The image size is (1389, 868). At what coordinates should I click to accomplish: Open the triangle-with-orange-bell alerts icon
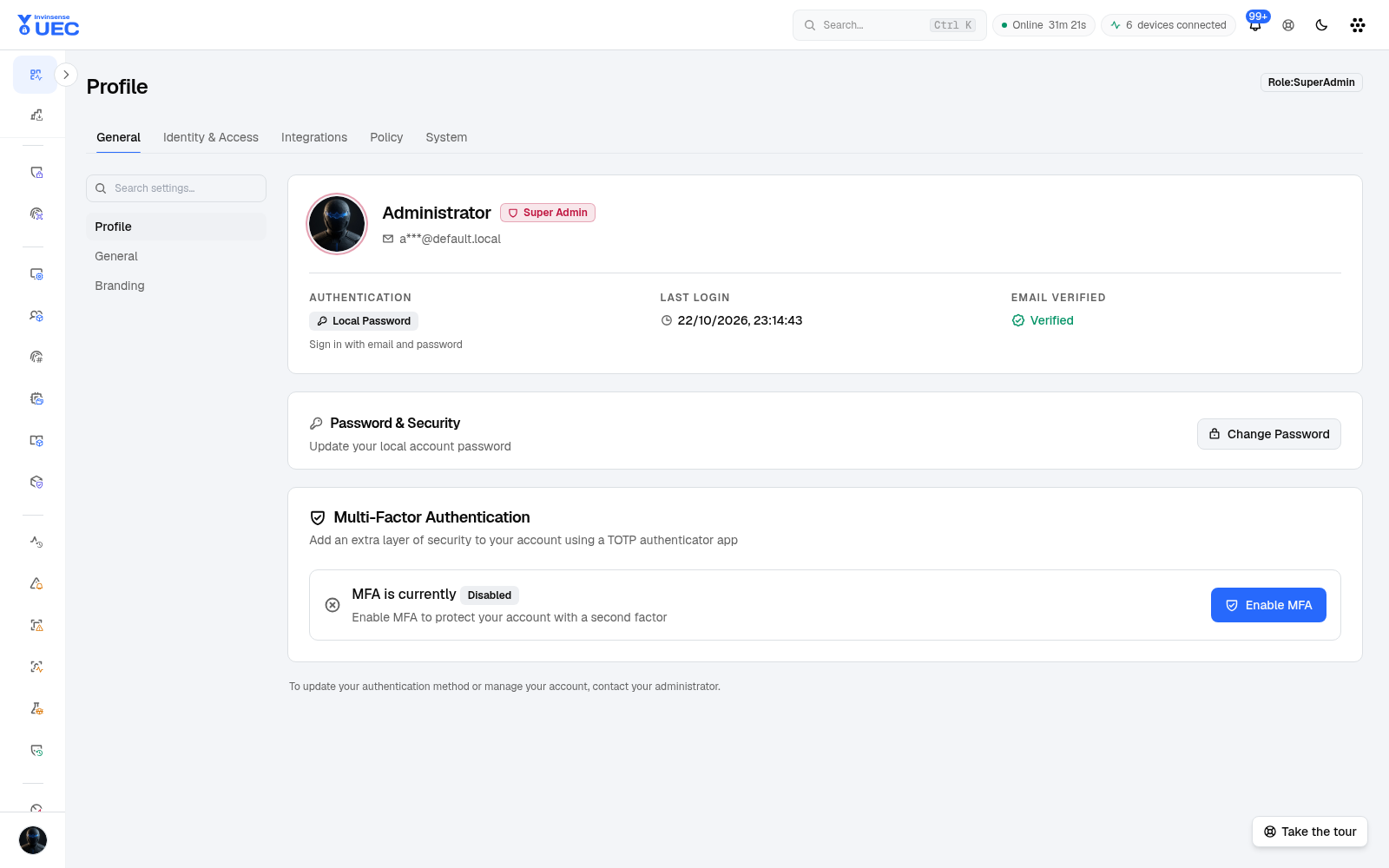36,583
